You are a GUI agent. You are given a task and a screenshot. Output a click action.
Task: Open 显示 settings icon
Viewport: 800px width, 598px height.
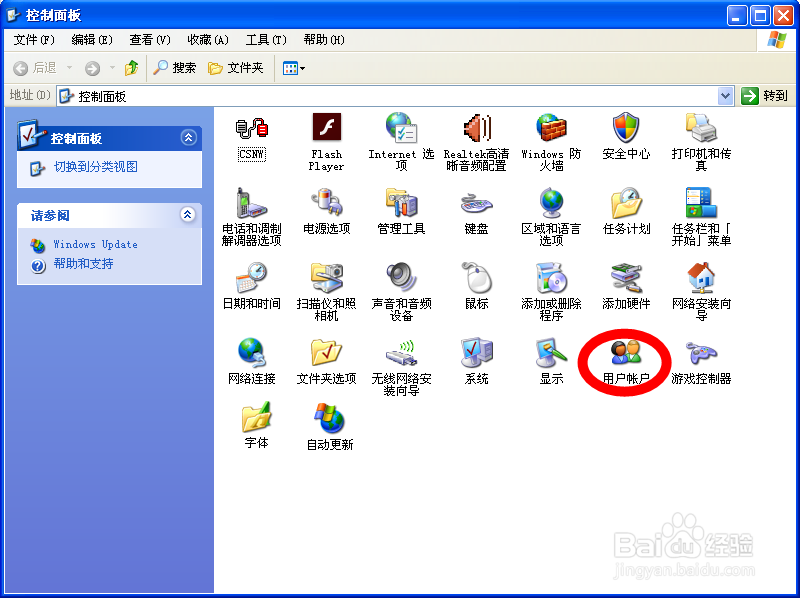(x=551, y=353)
